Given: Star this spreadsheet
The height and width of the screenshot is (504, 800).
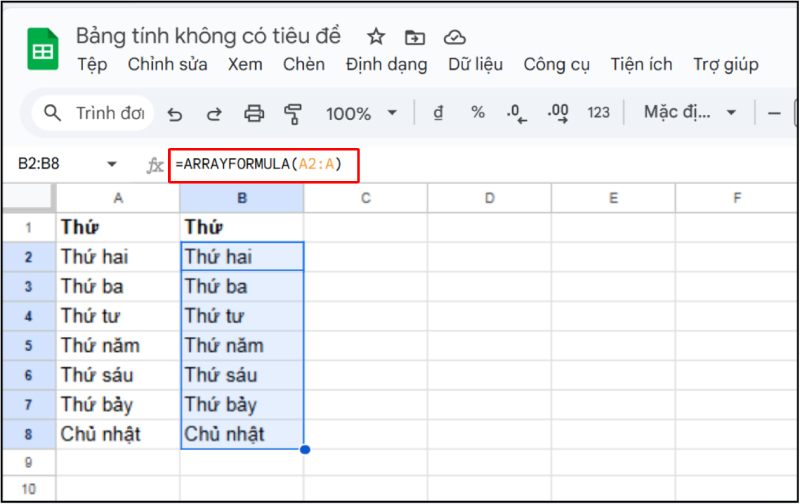Looking at the screenshot, I should 376,37.
